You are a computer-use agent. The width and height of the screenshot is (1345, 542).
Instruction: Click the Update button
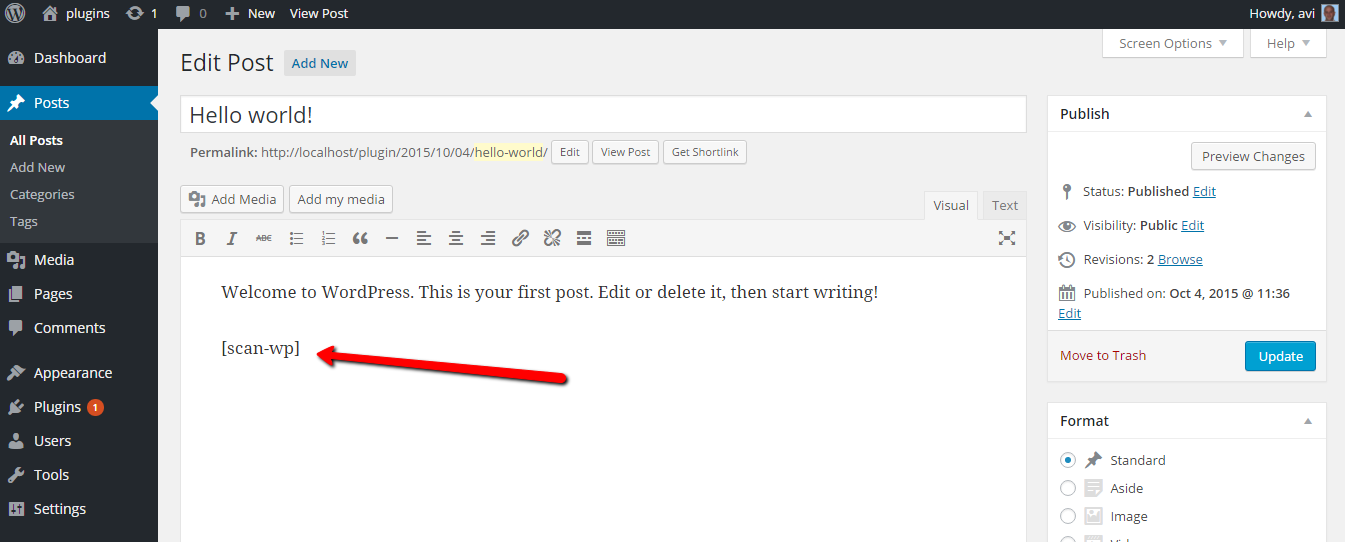point(1280,356)
